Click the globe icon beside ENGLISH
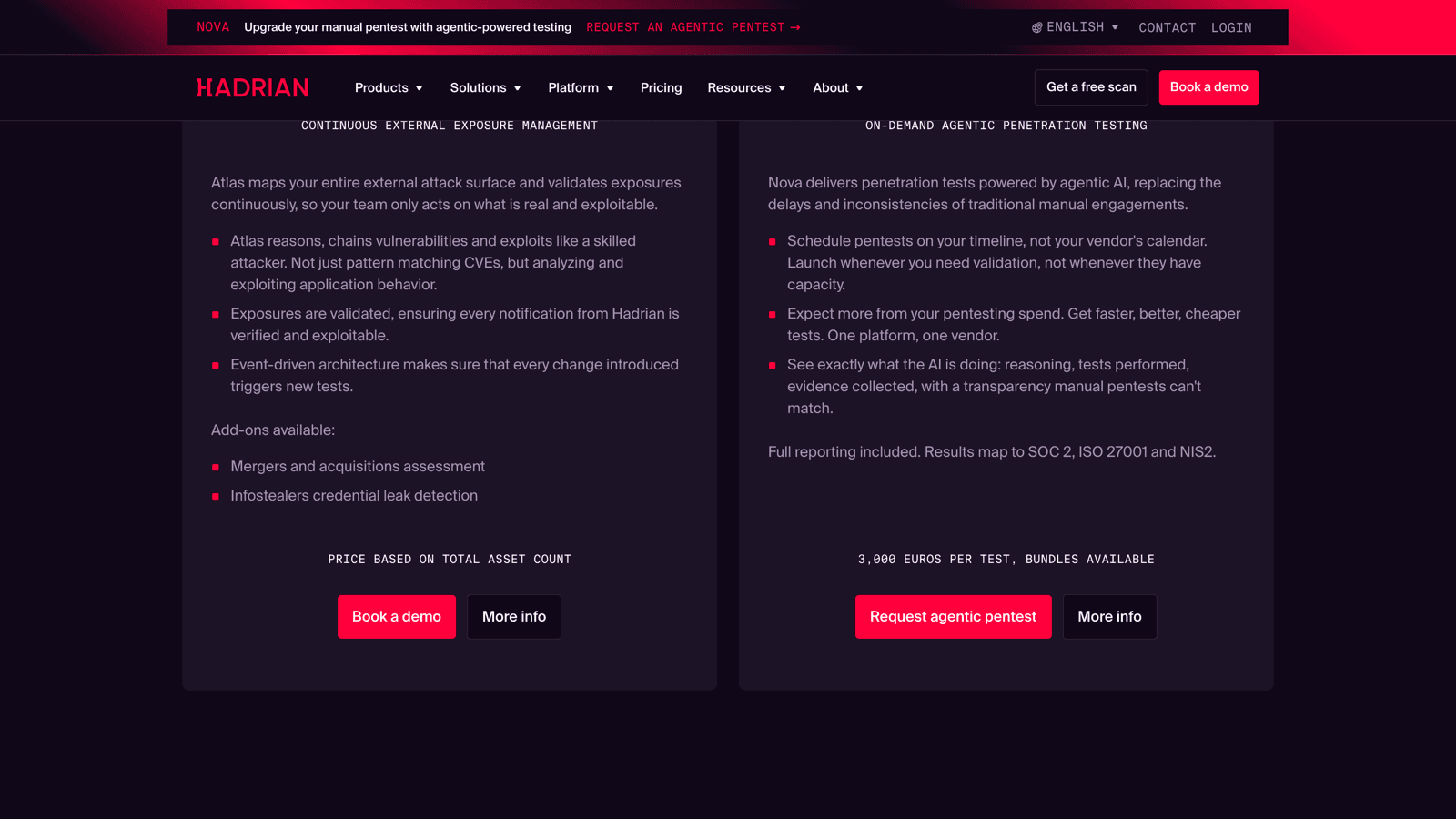1456x819 pixels. point(1036,27)
